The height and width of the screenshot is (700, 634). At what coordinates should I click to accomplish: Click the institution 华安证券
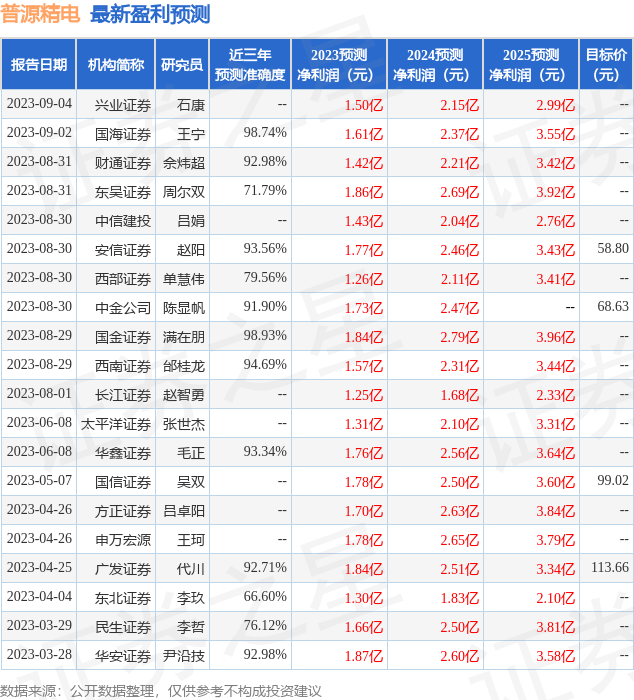pyautogui.click(x=123, y=657)
